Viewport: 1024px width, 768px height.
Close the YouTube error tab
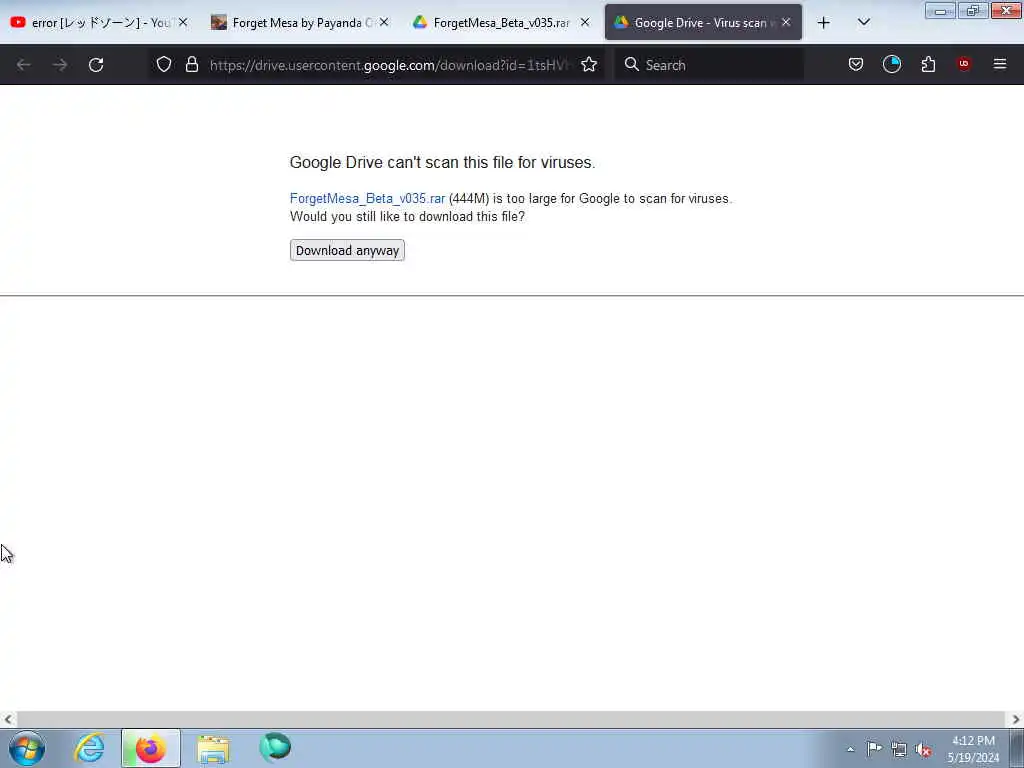pos(183,23)
